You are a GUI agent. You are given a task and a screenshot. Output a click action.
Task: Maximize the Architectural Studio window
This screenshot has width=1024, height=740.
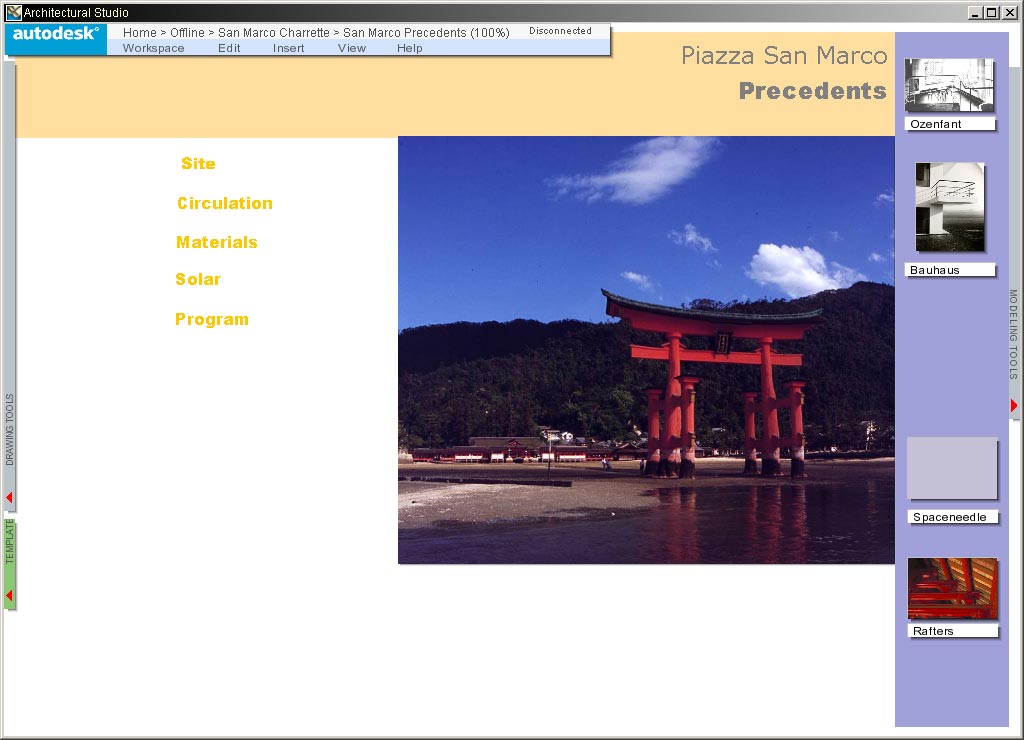(x=991, y=12)
